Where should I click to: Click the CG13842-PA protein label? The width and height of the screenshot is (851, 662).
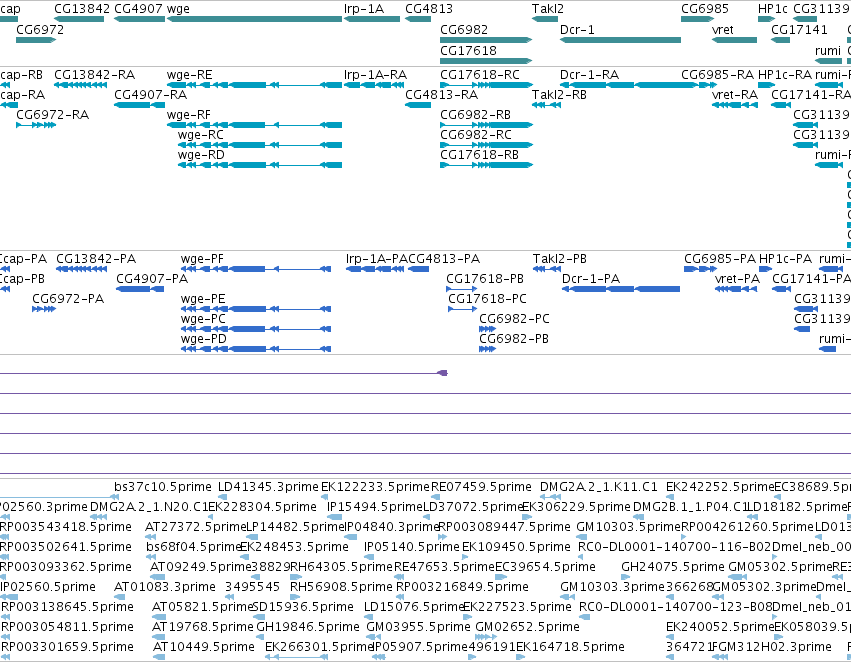[x=96, y=259]
